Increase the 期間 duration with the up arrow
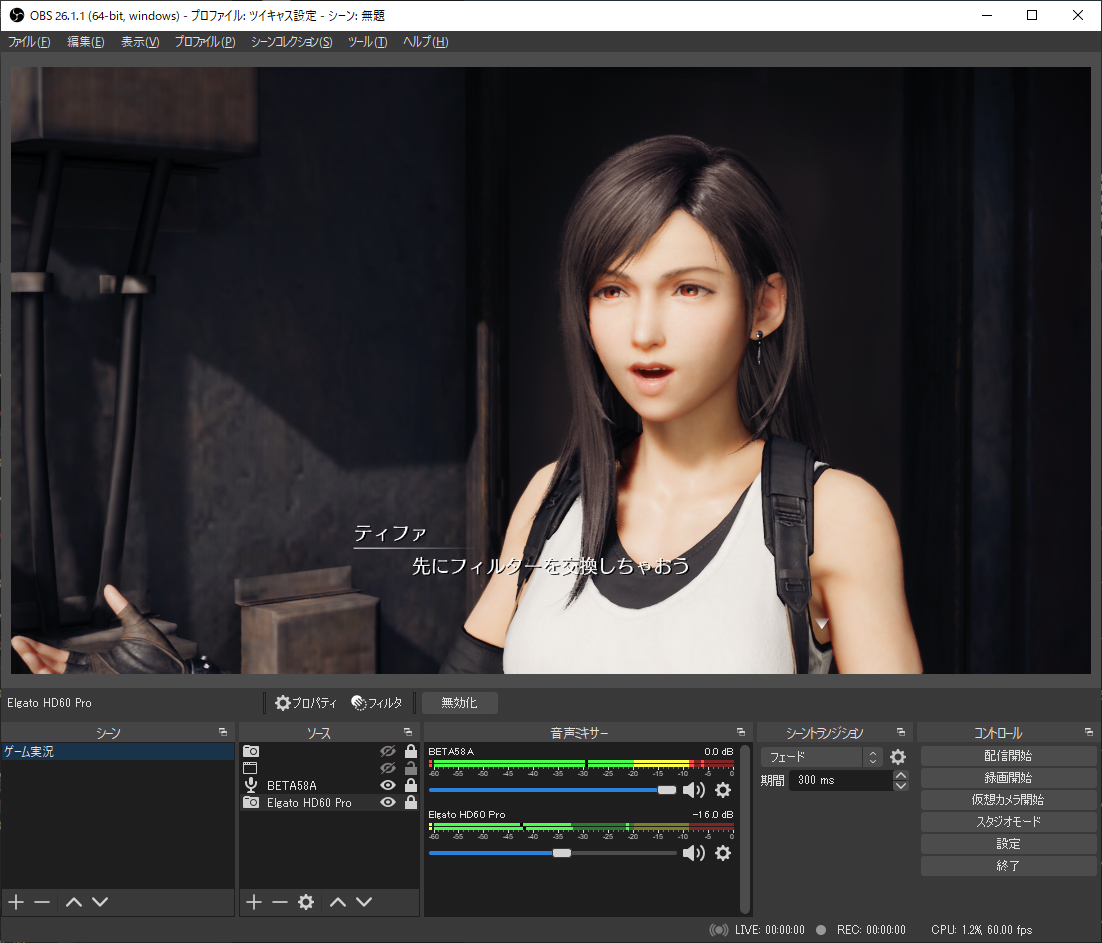The image size is (1102, 943). point(900,775)
